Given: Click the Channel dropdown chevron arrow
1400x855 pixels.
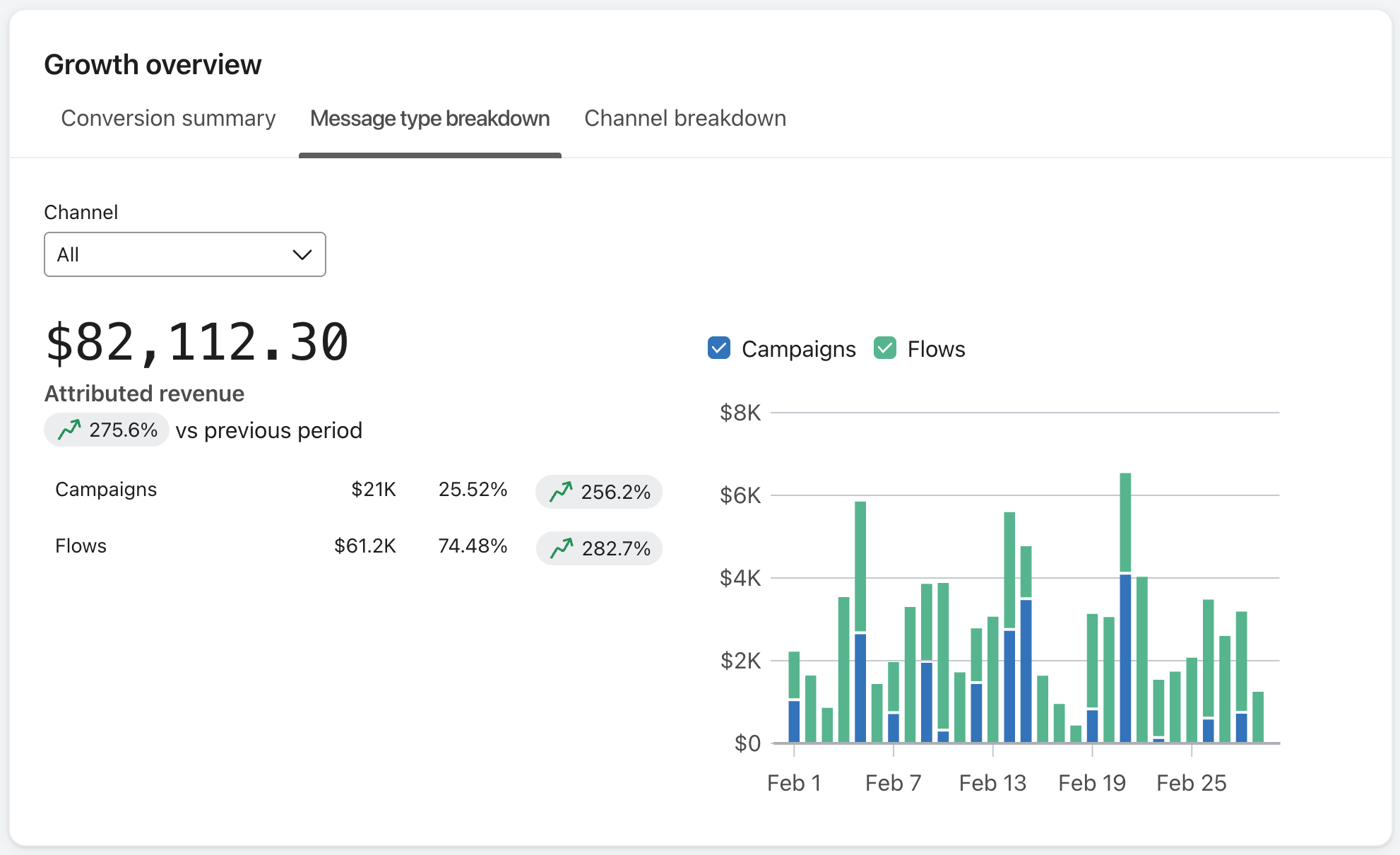Looking at the screenshot, I should (x=302, y=254).
